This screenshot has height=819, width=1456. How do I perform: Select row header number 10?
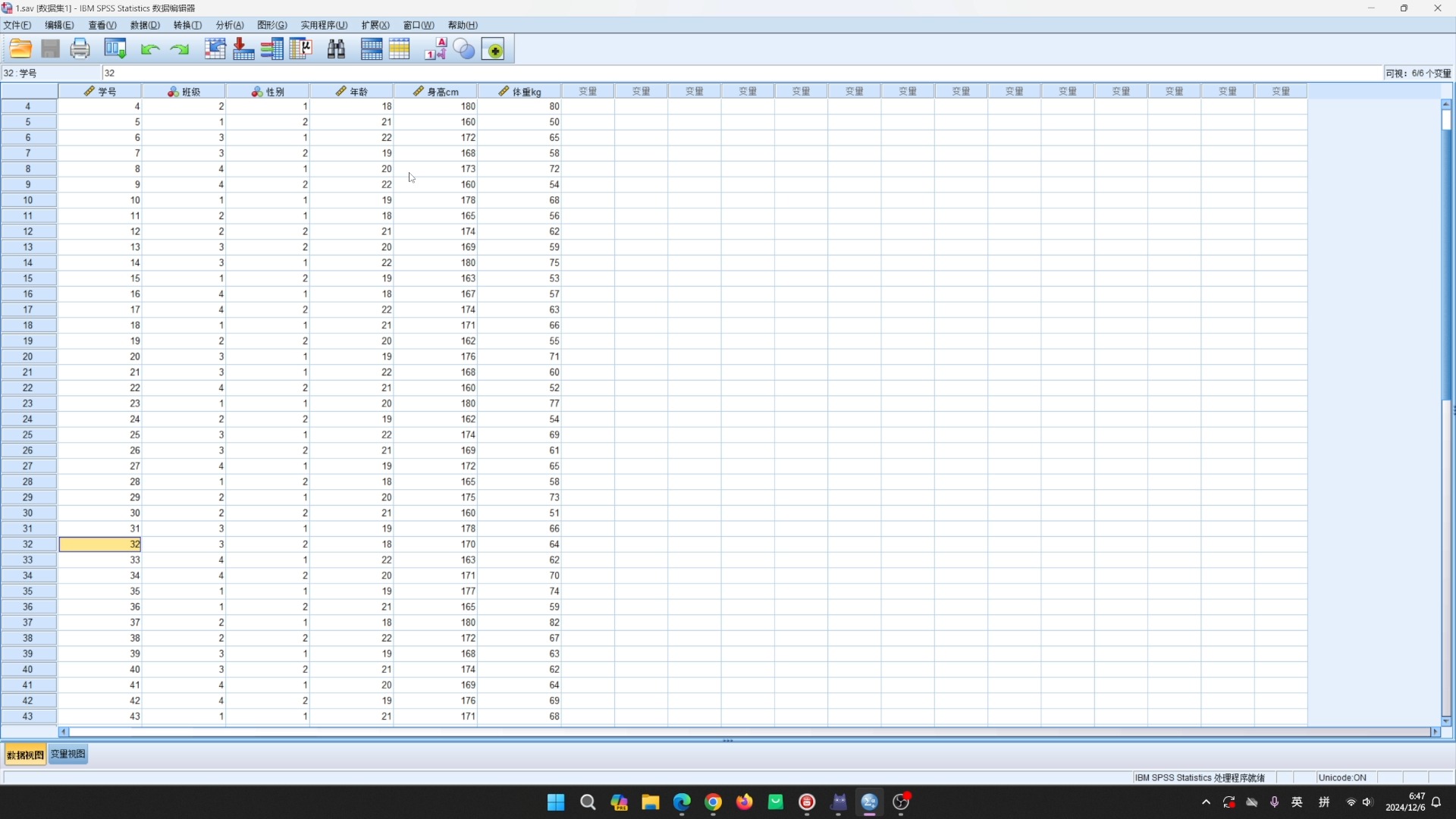[28, 200]
